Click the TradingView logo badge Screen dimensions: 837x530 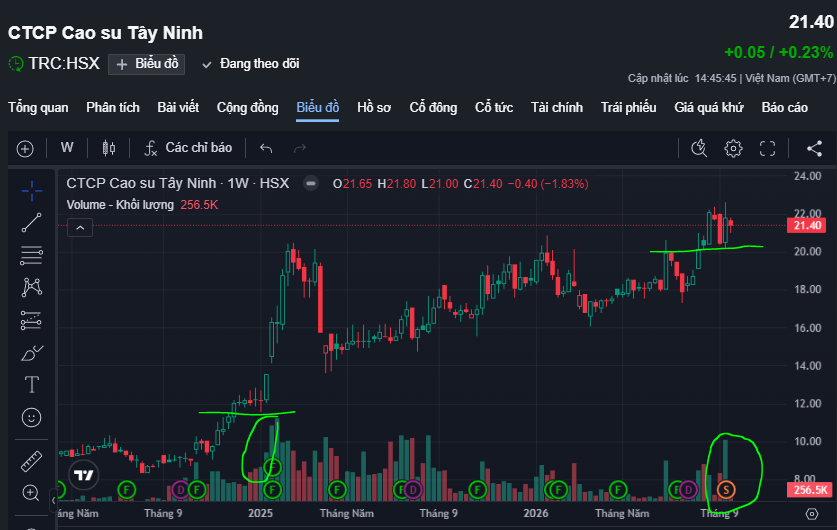click(84, 475)
